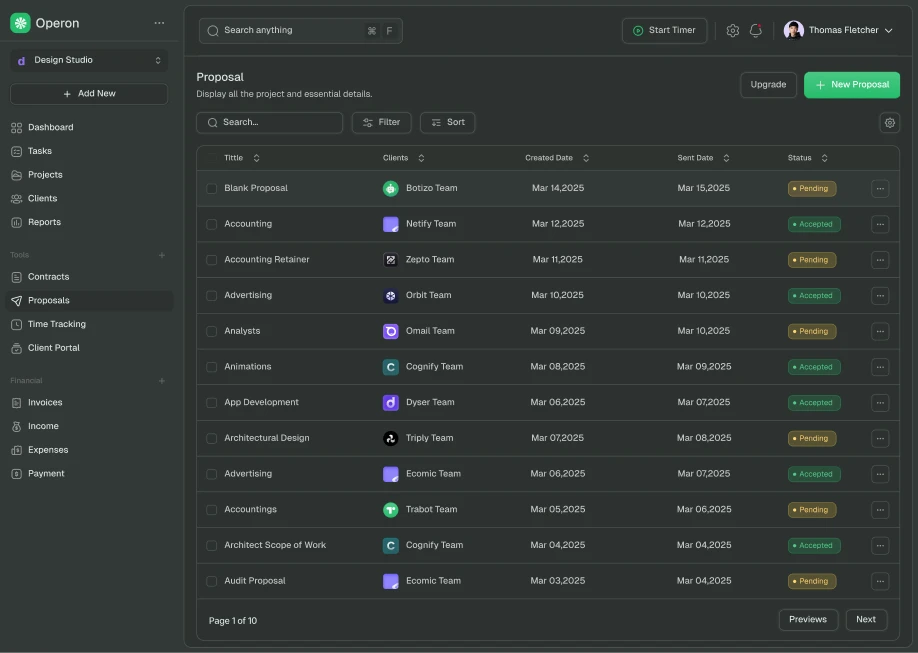The image size is (918, 653).
Task: Sort the table by Created Date column
Action: click(x=586, y=157)
